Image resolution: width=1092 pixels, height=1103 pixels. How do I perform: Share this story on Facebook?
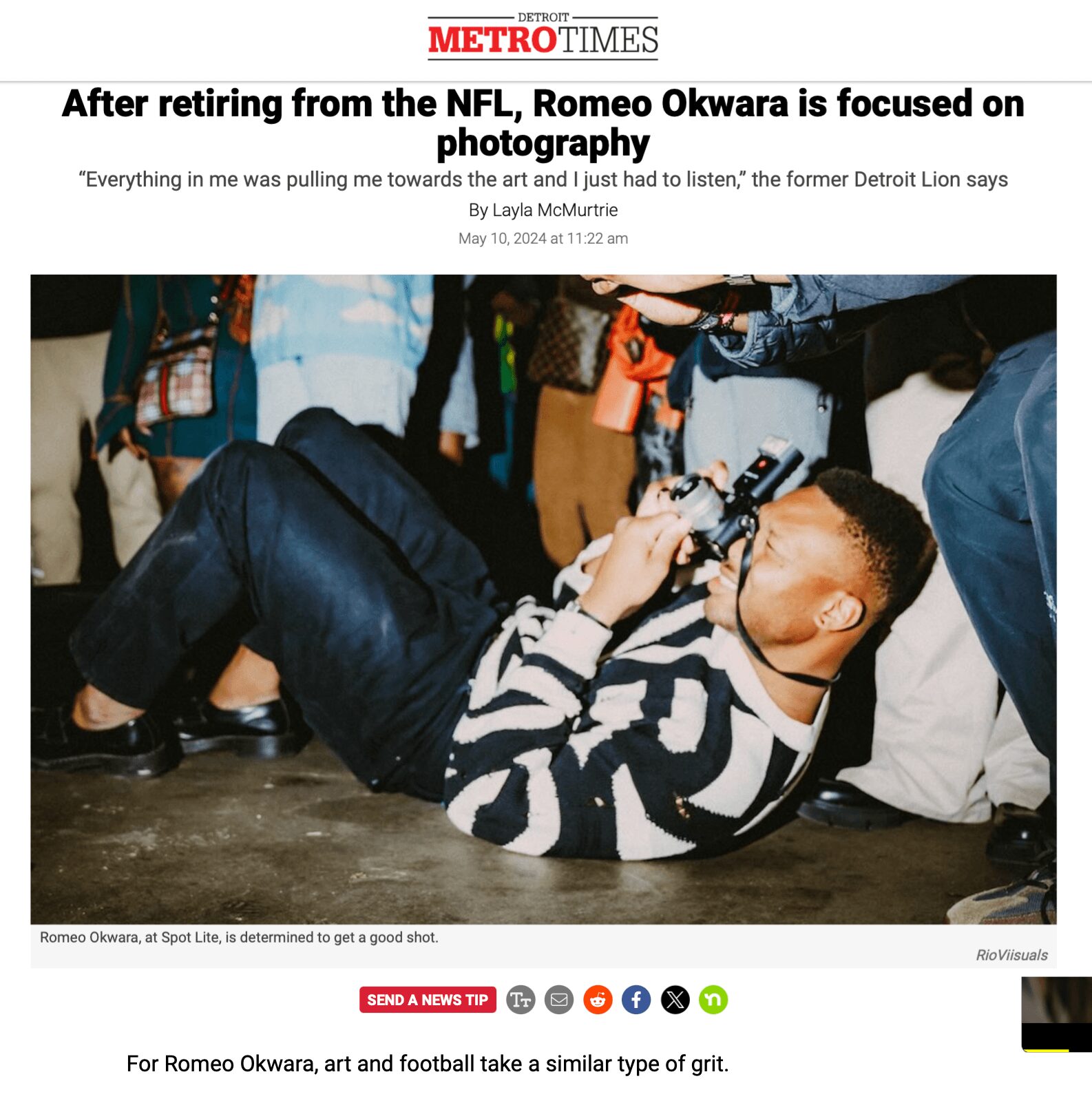tap(636, 1000)
